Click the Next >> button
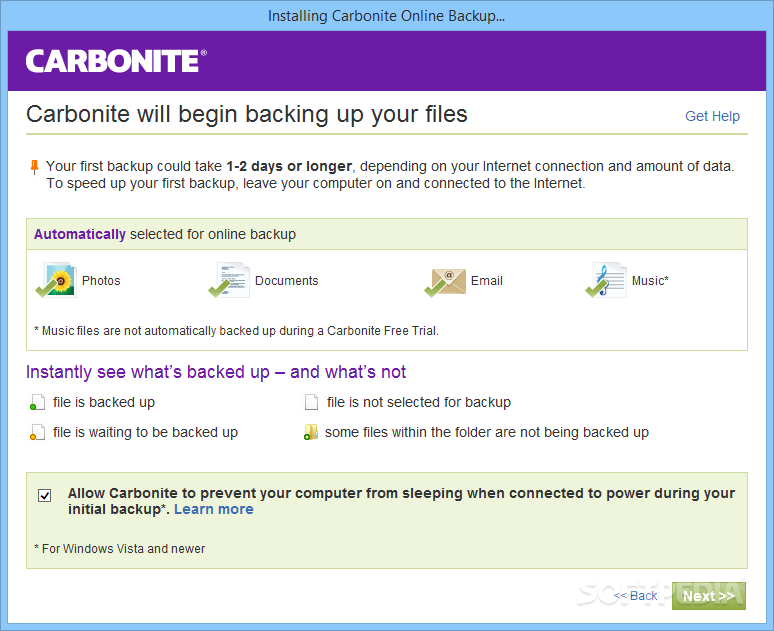Screen dimensions: 774x631 [x=709, y=596]
